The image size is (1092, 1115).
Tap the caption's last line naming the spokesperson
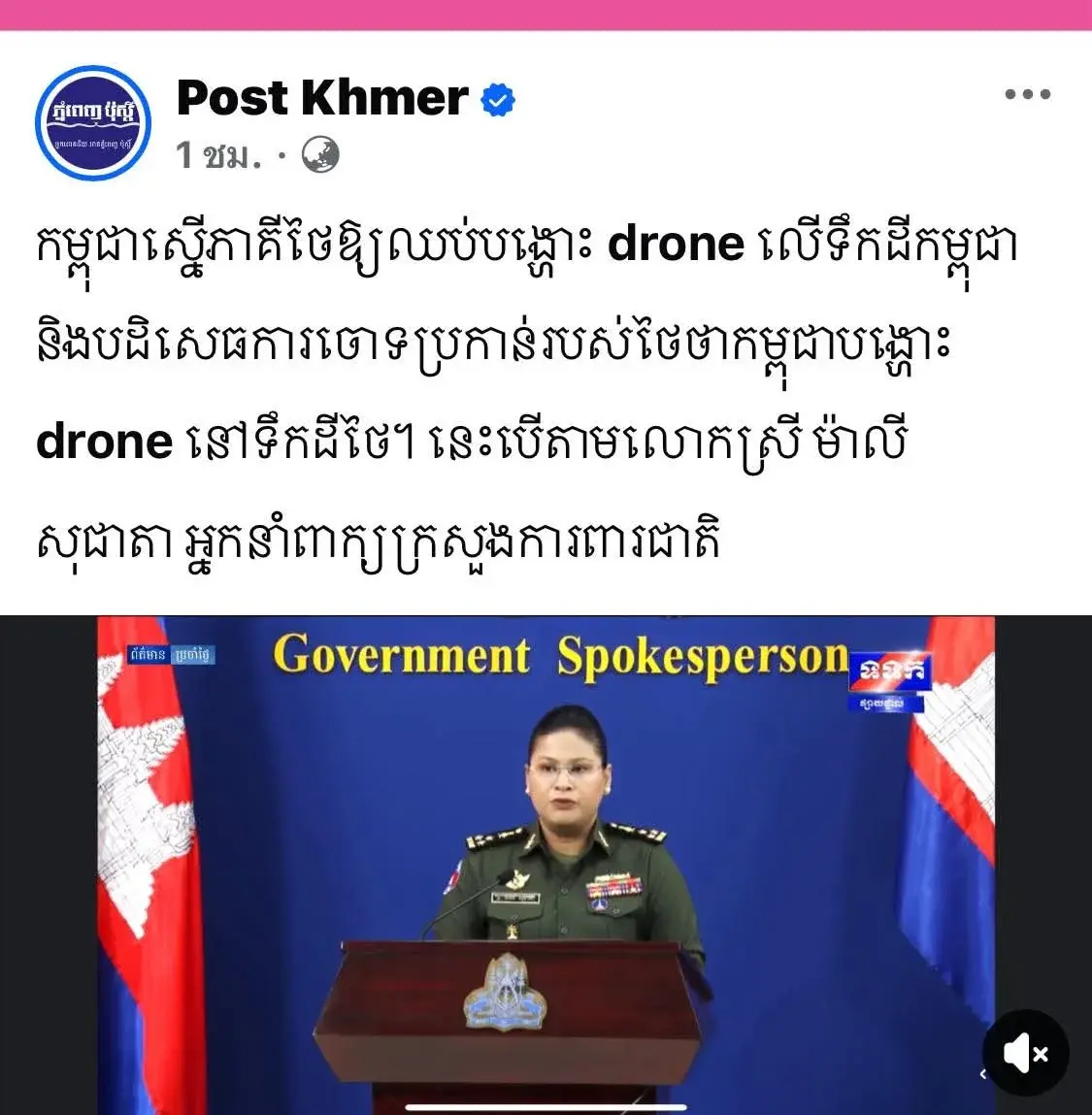coord(379,541)
